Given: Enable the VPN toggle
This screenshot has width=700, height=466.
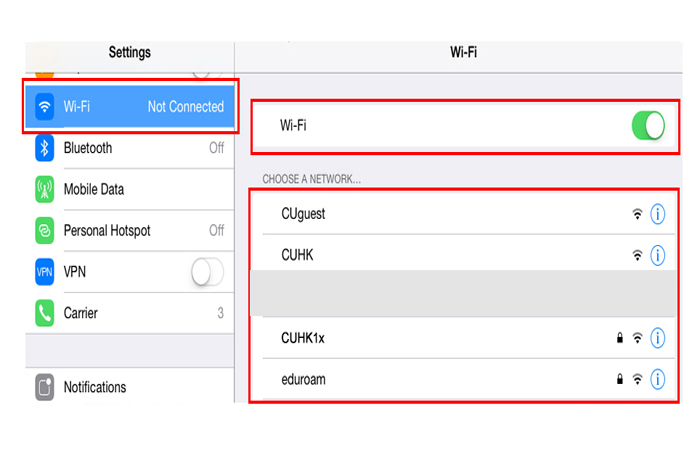Looking at the screenshot, I should point(208,272).
